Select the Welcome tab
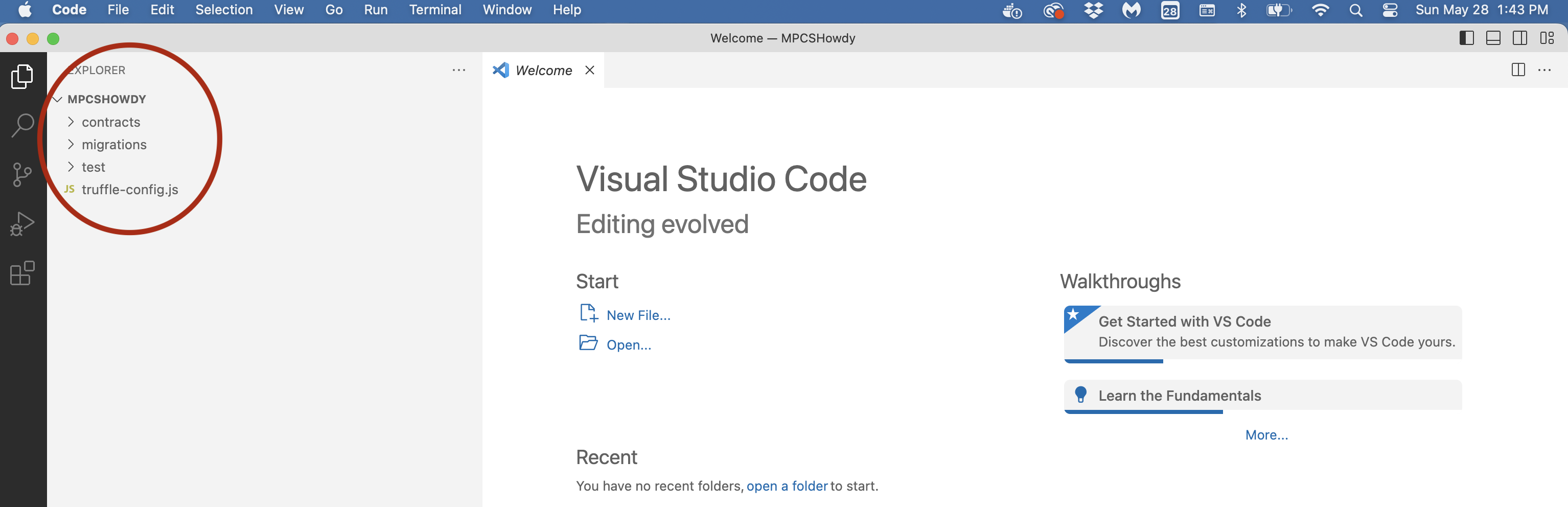 point(543,71)
